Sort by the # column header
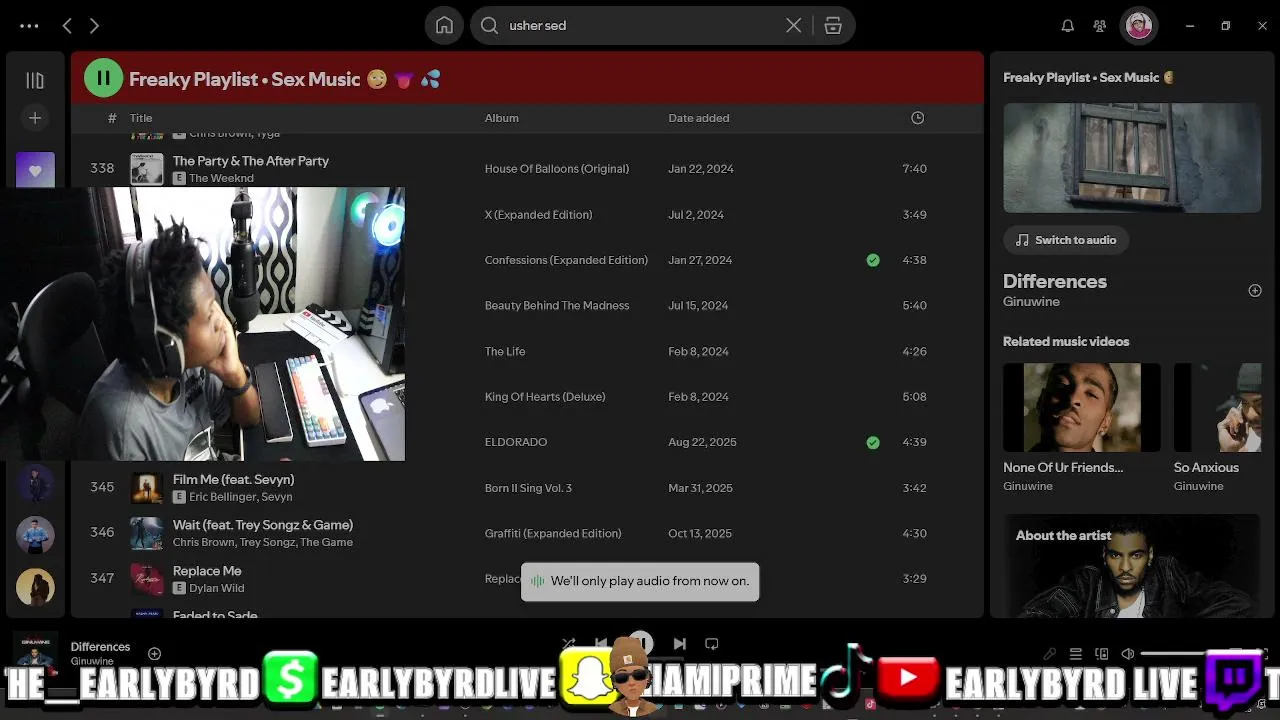The image size is (1280, 720). point(112,118)
